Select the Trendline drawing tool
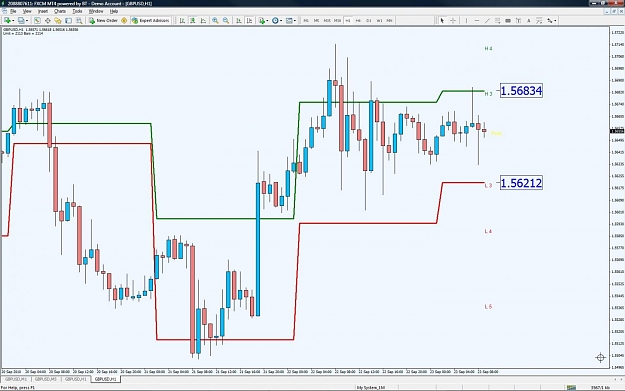 pos(487,20)
